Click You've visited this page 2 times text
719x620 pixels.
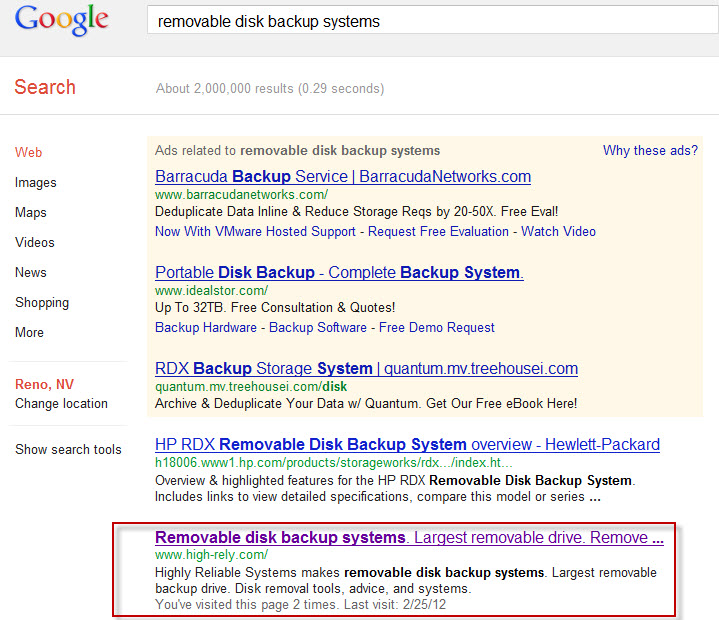coord(300,604)
